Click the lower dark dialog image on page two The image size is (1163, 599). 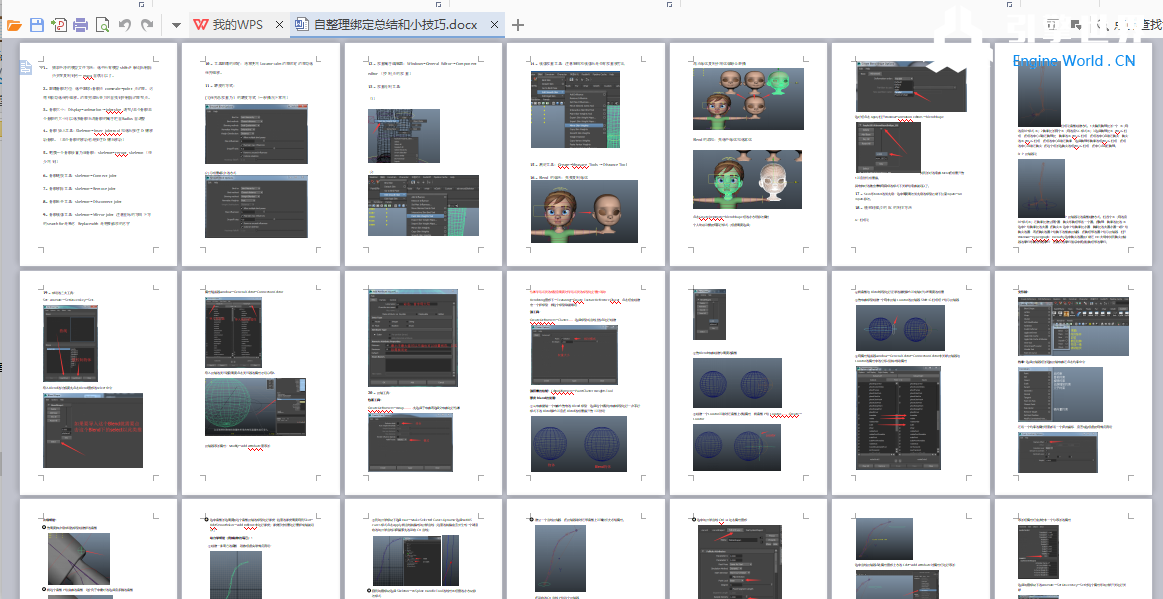point(256,205)
